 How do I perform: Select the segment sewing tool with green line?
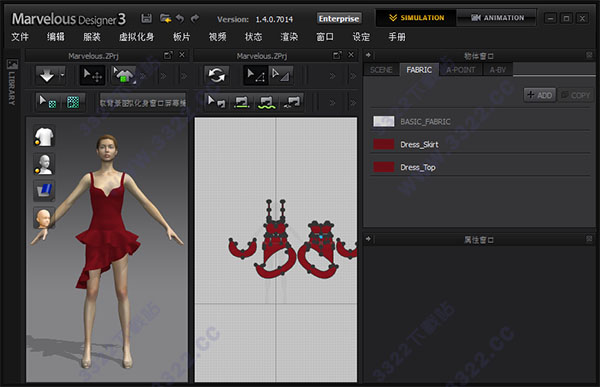coord(241,102)
